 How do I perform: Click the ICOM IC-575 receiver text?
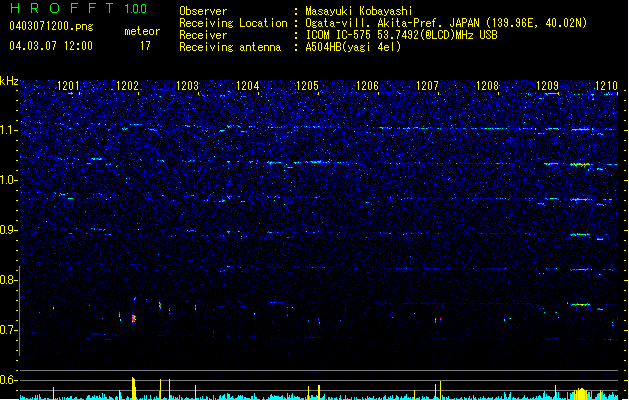point(401,35)
